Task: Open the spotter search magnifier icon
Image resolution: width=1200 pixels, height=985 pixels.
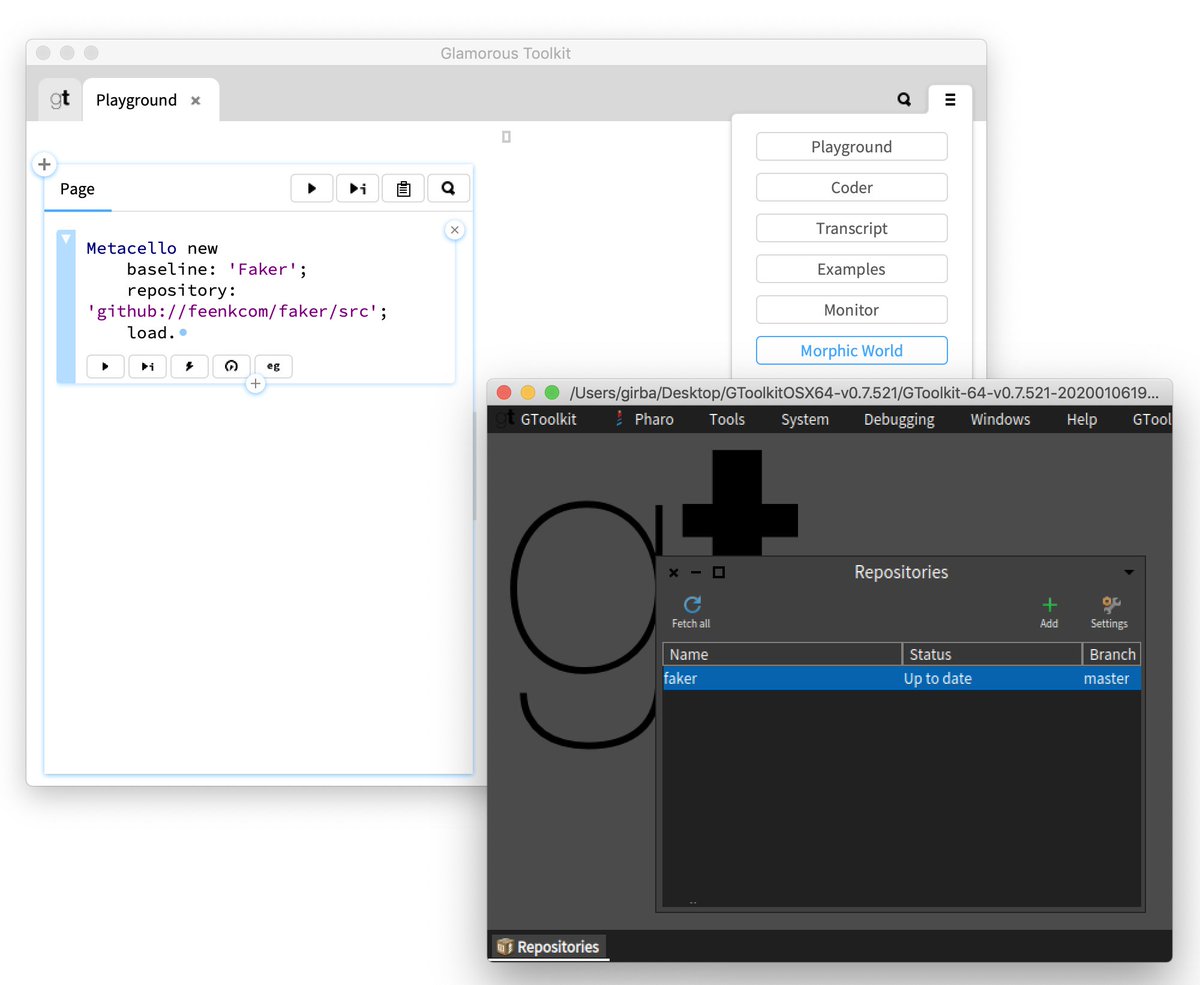Action: point(904,99)
